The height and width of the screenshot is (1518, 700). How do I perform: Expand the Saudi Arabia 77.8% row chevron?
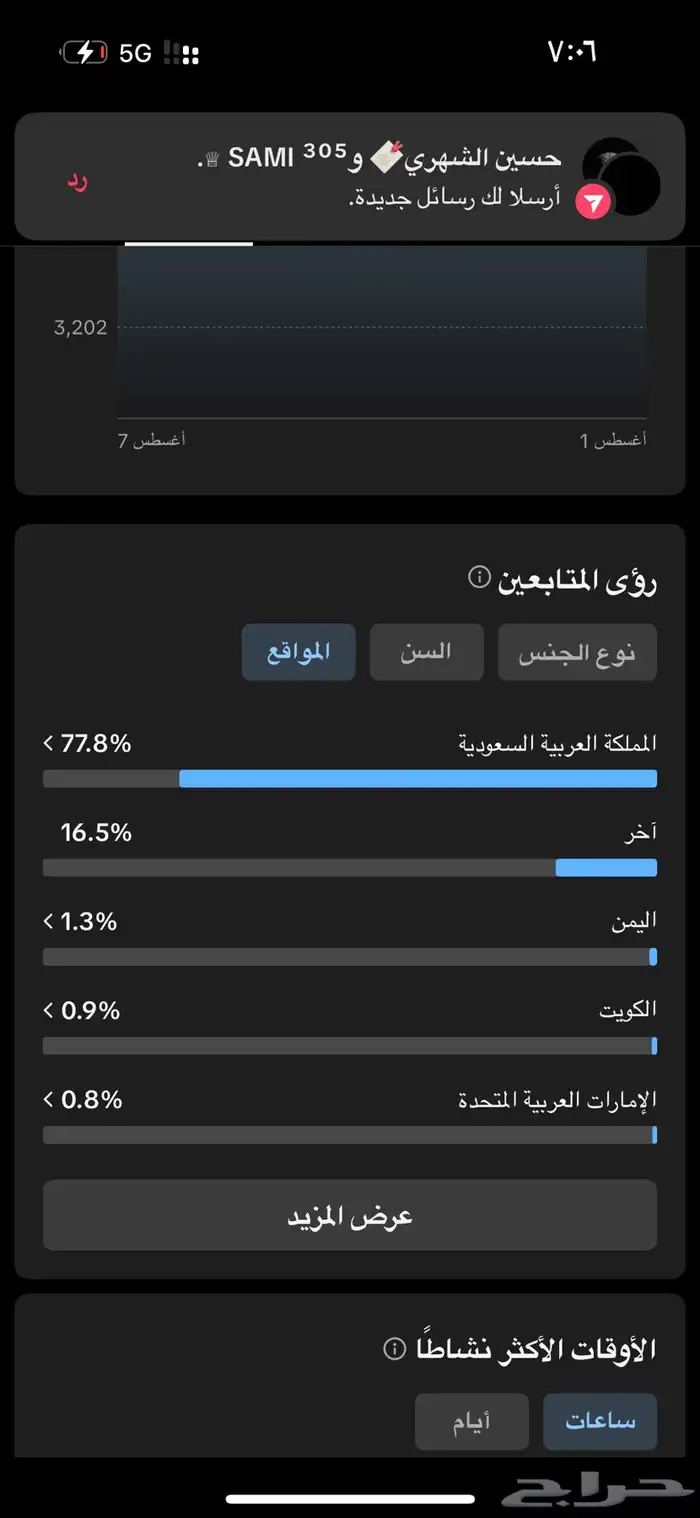[x=48, y=744]
